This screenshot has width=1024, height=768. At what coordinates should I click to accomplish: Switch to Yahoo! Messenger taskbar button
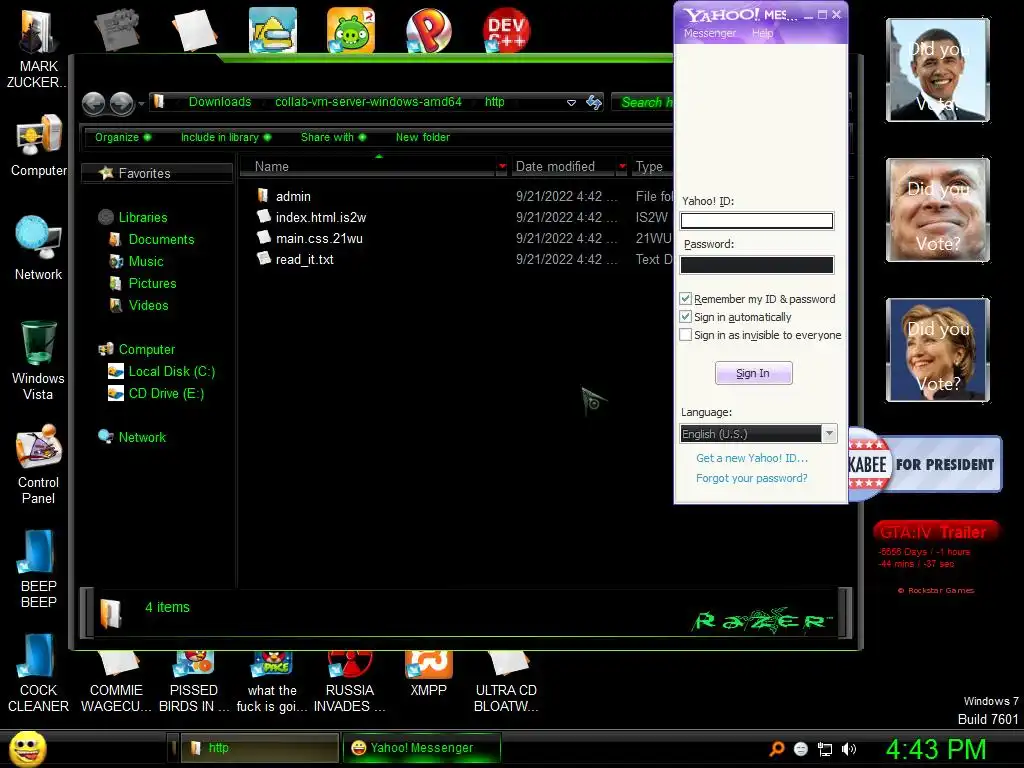pos(421,748)
